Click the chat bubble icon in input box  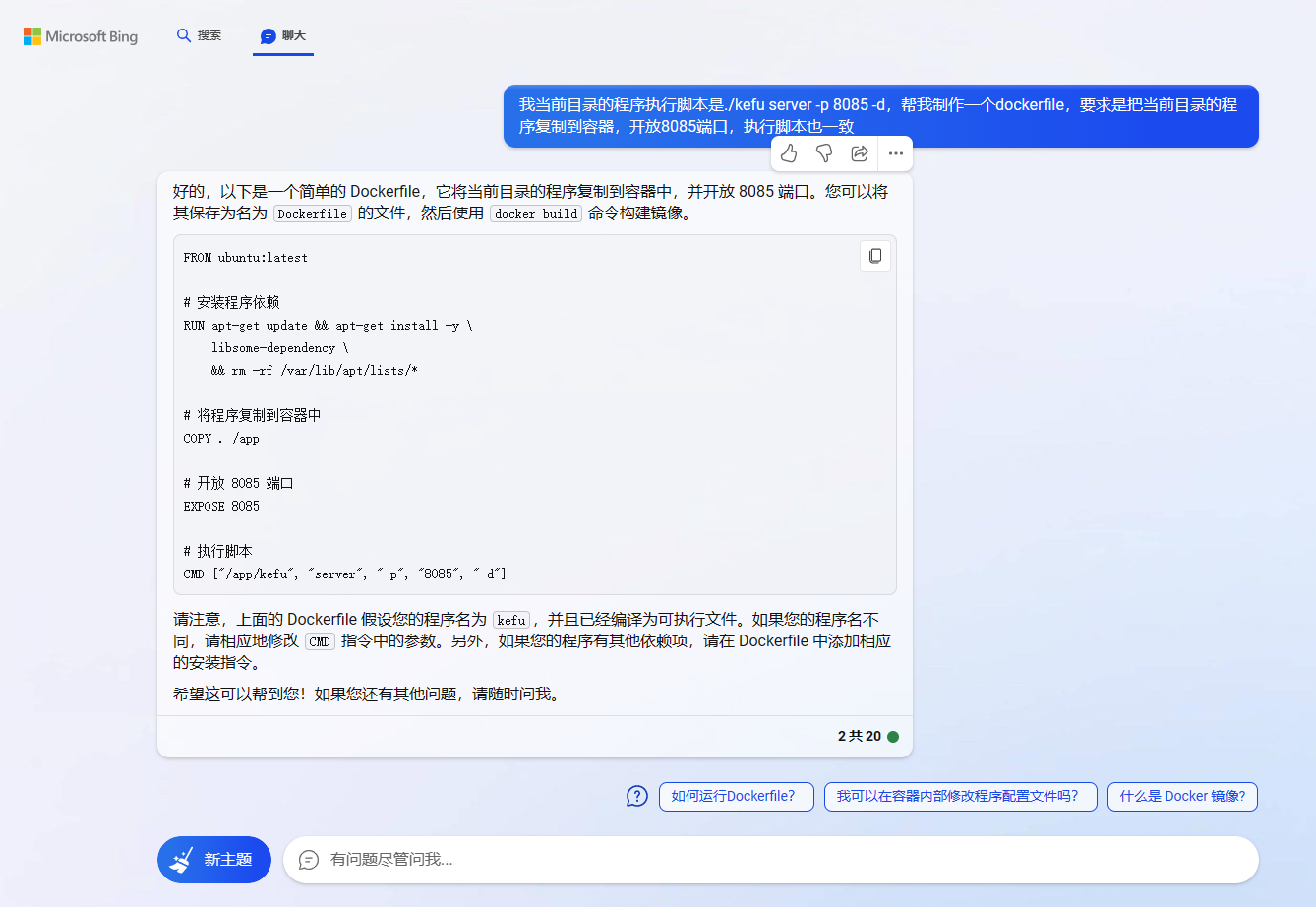tap(309, 860)
